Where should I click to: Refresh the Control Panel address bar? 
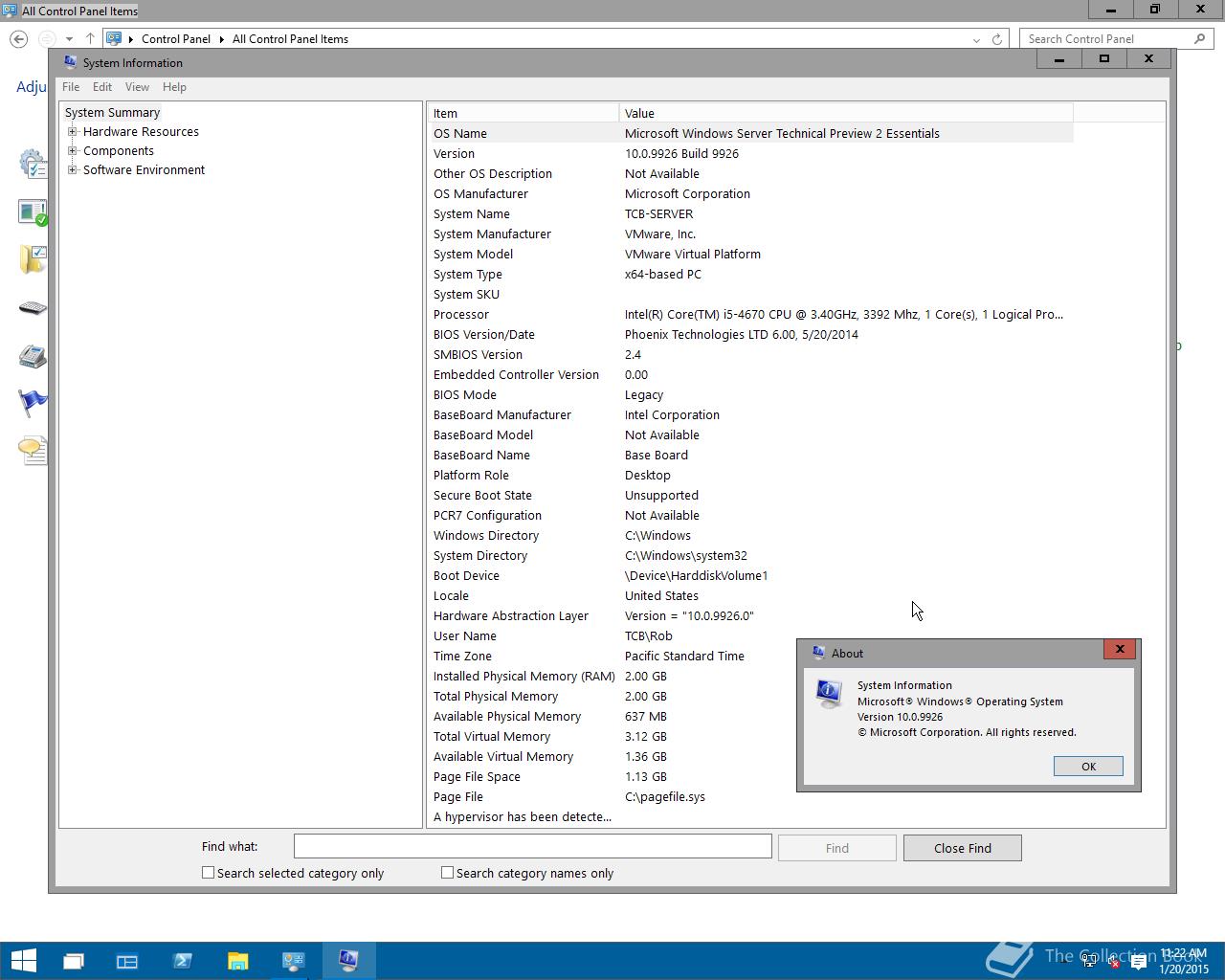[x=997, y=39]
